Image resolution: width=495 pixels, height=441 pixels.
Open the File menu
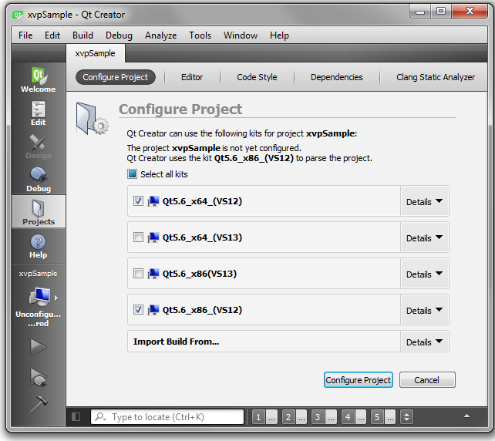(x=25, y=35)
